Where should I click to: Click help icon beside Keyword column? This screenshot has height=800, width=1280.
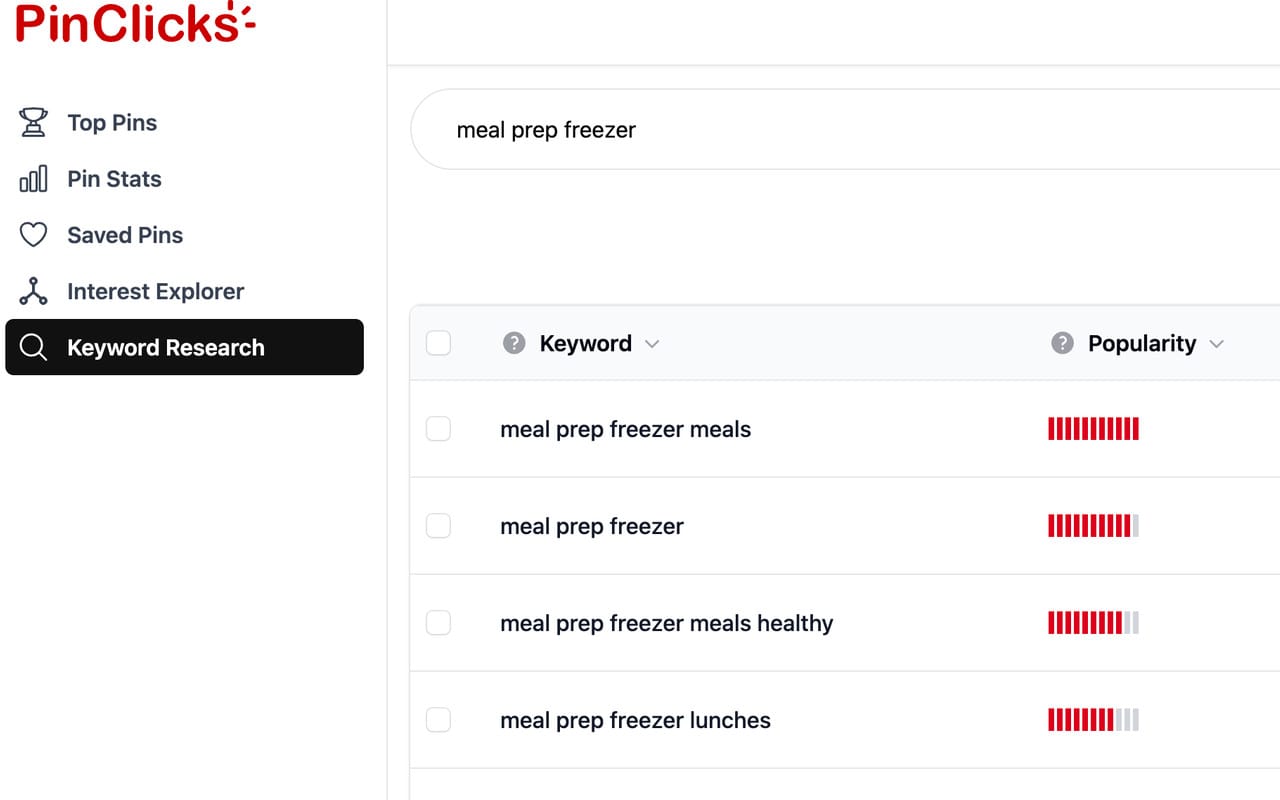point(514,344)
